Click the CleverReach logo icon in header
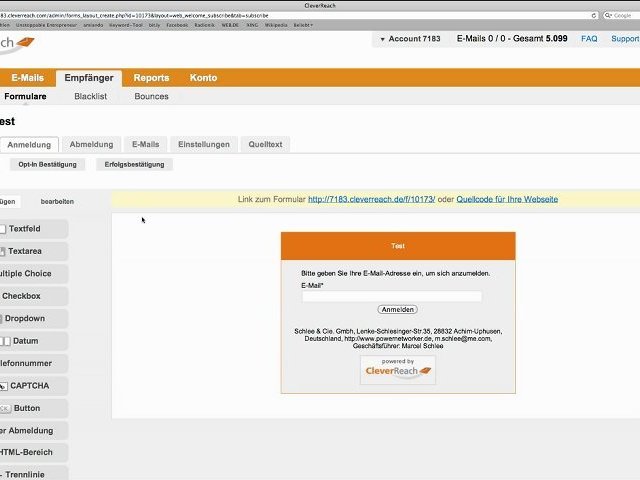 [x=25, y=42]
